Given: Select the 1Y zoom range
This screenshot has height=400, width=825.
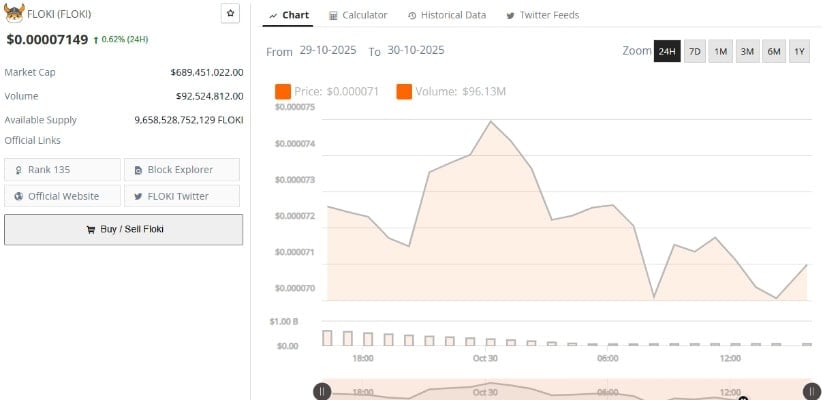Looking at the screenshot, I should coord(799,51).
